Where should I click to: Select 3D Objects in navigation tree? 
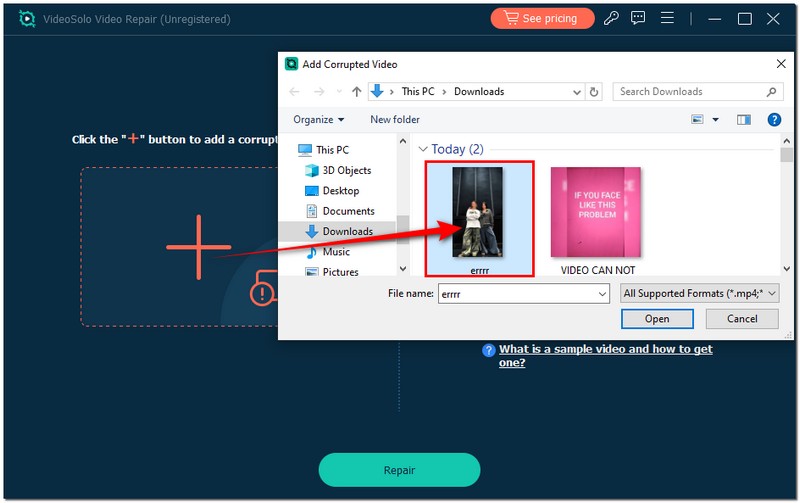(338, 170)
